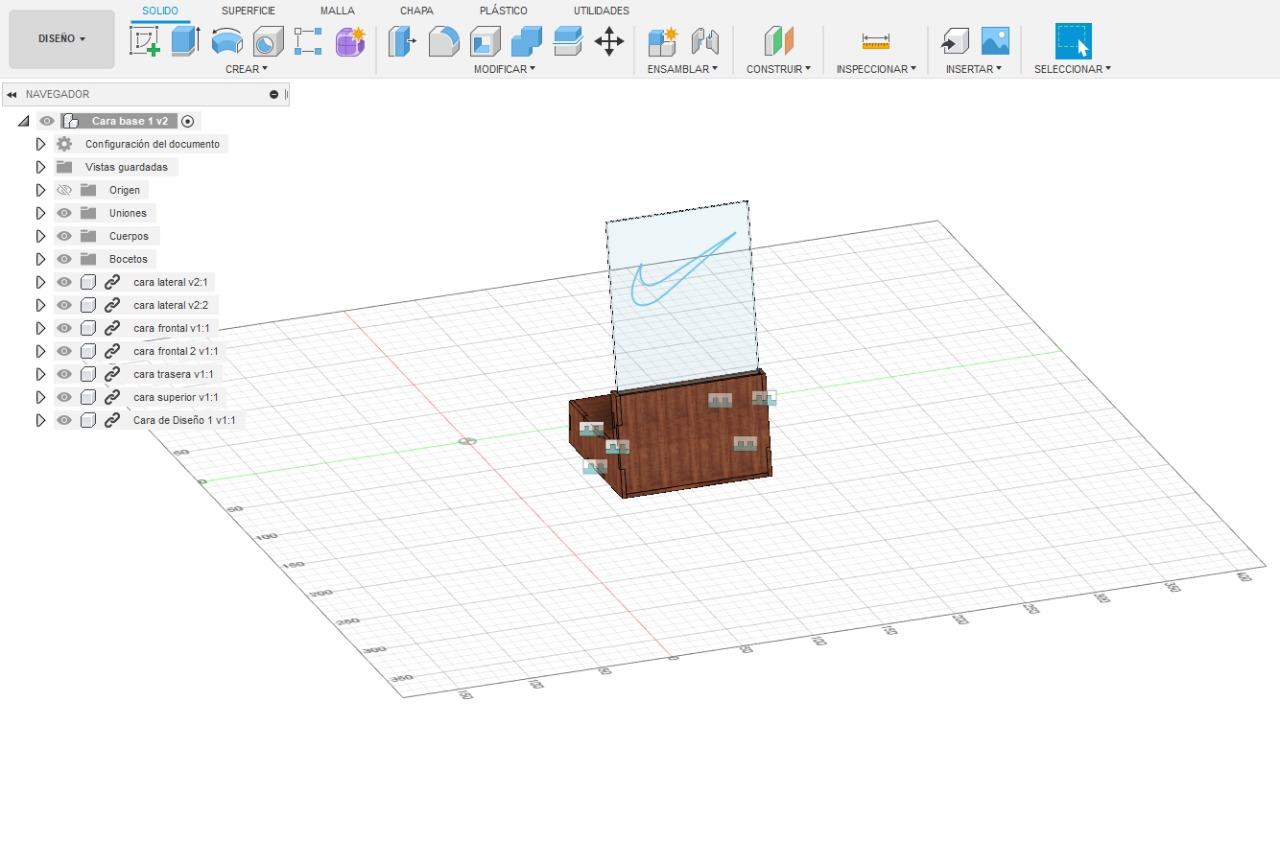Toggle visibility of Cara base 1 v2

tap(46, 121)
